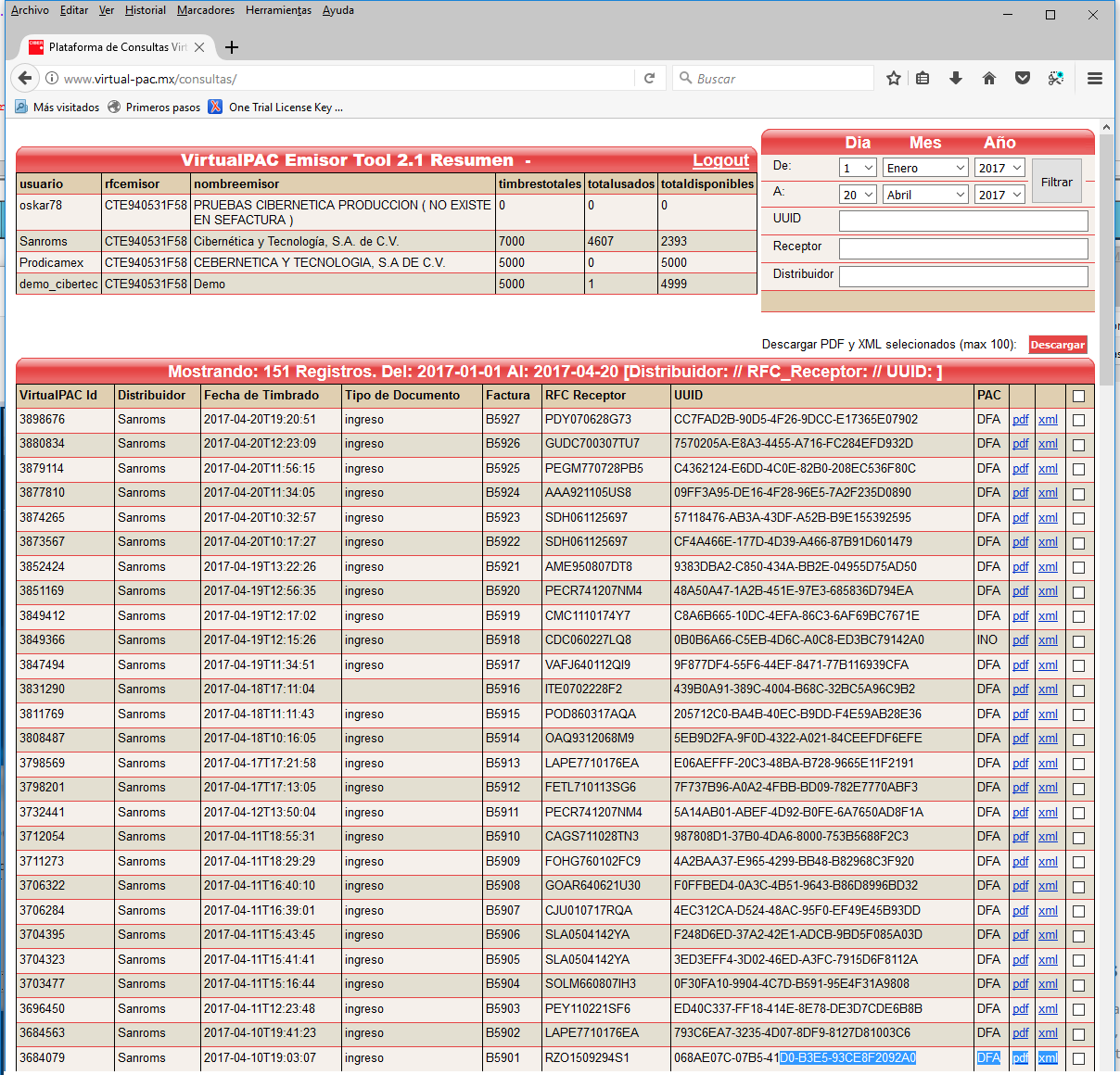This screenshot has width=1120, height=1075.
Task: Open the Historial menu
Action: click(x=146, y=10)
